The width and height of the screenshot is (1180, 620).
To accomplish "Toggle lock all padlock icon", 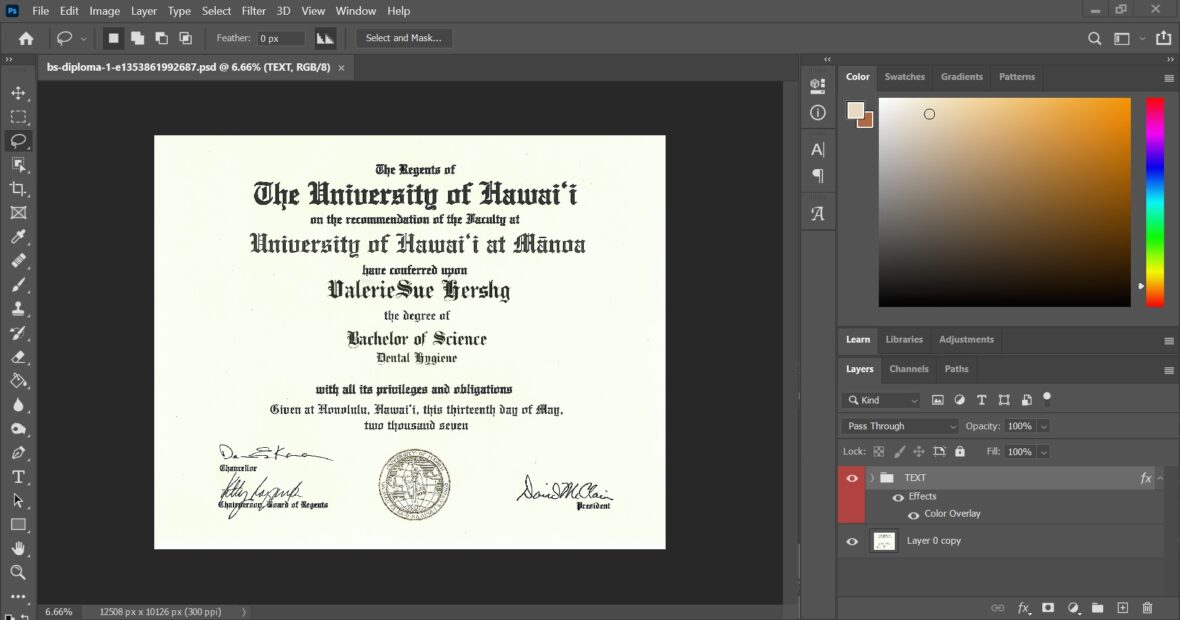I will 960,451.
